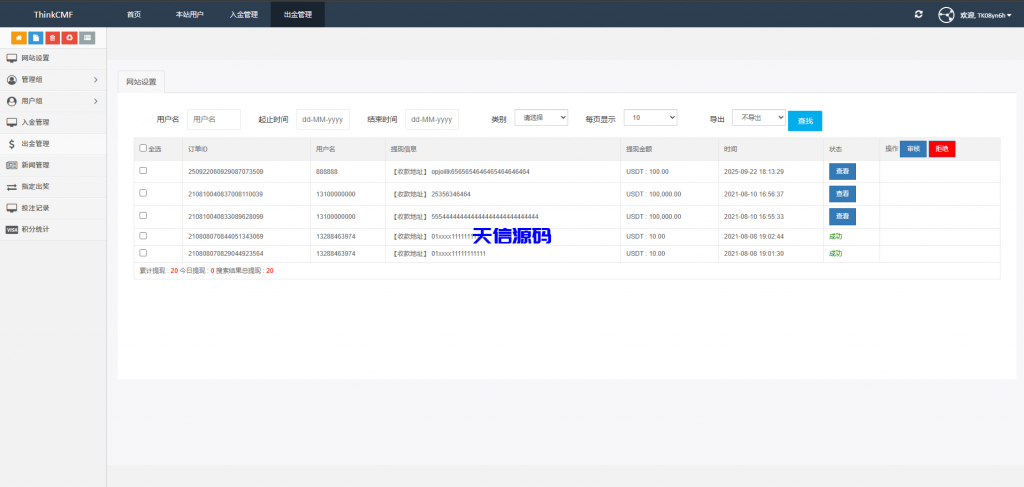Viewport: 1024px width, 487px height.
Task: Switch to the 网站设置 tab
Action: (141, 82)
